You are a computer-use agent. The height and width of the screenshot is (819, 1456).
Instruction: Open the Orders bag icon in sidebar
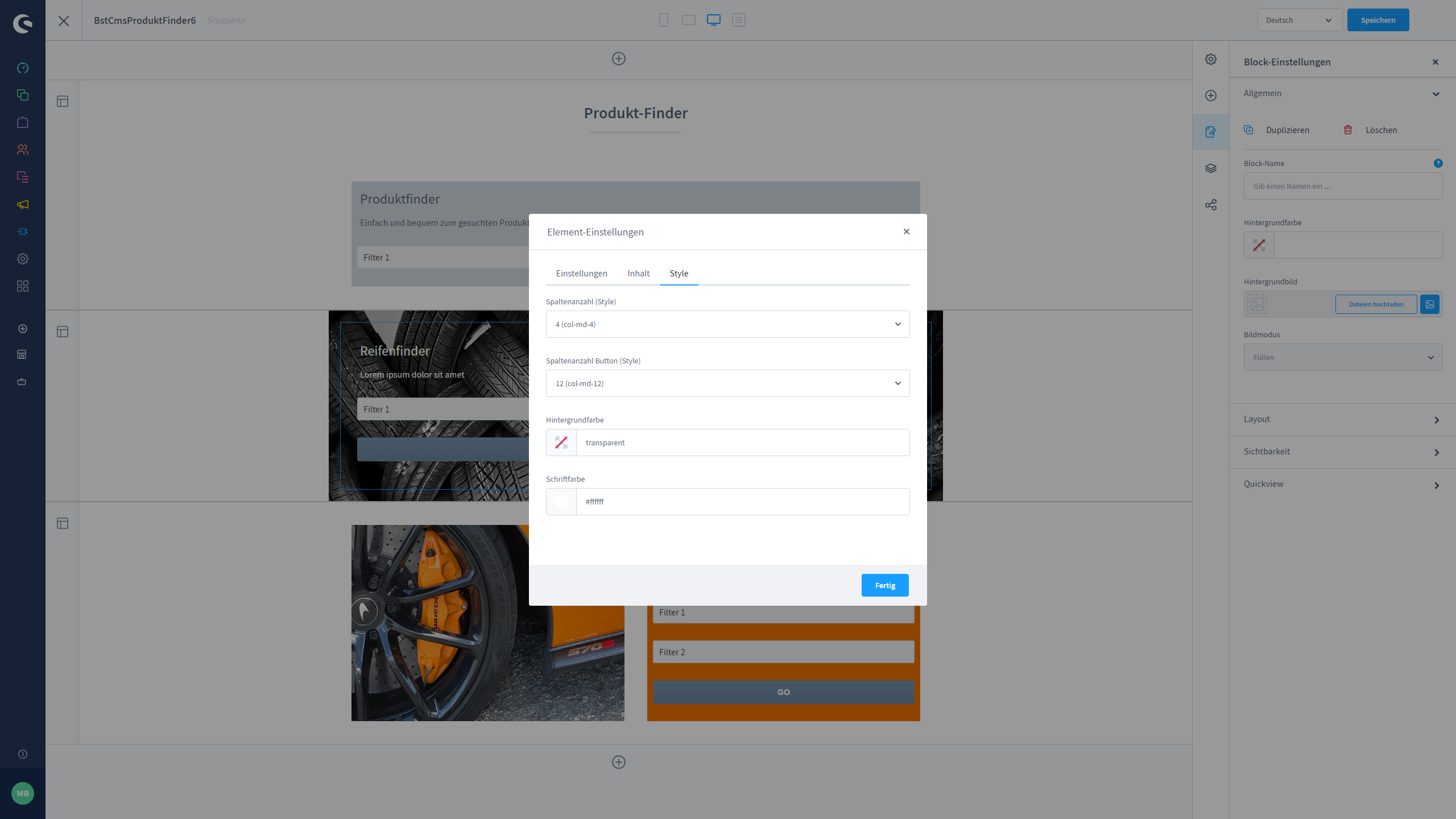click(23, 122)
